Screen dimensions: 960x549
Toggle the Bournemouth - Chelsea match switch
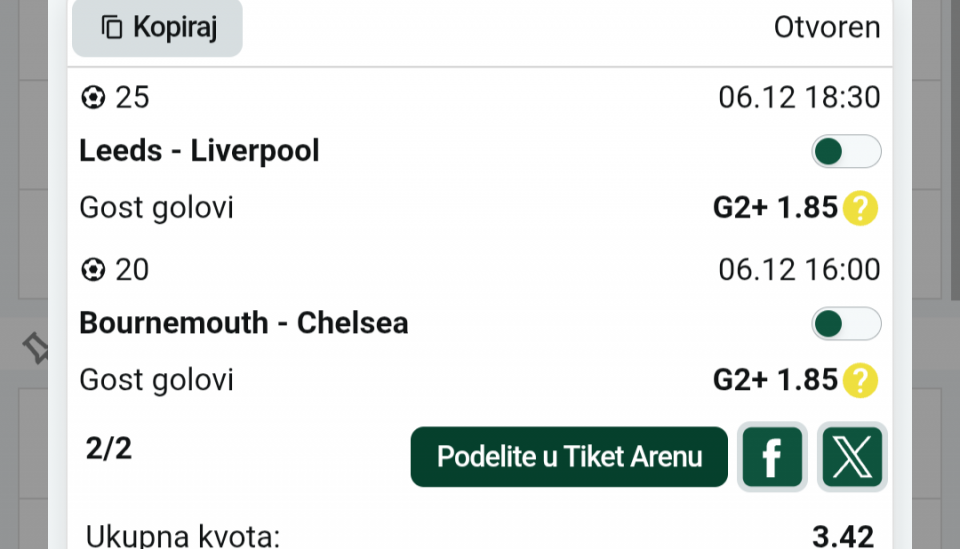(x=846, y=324)
